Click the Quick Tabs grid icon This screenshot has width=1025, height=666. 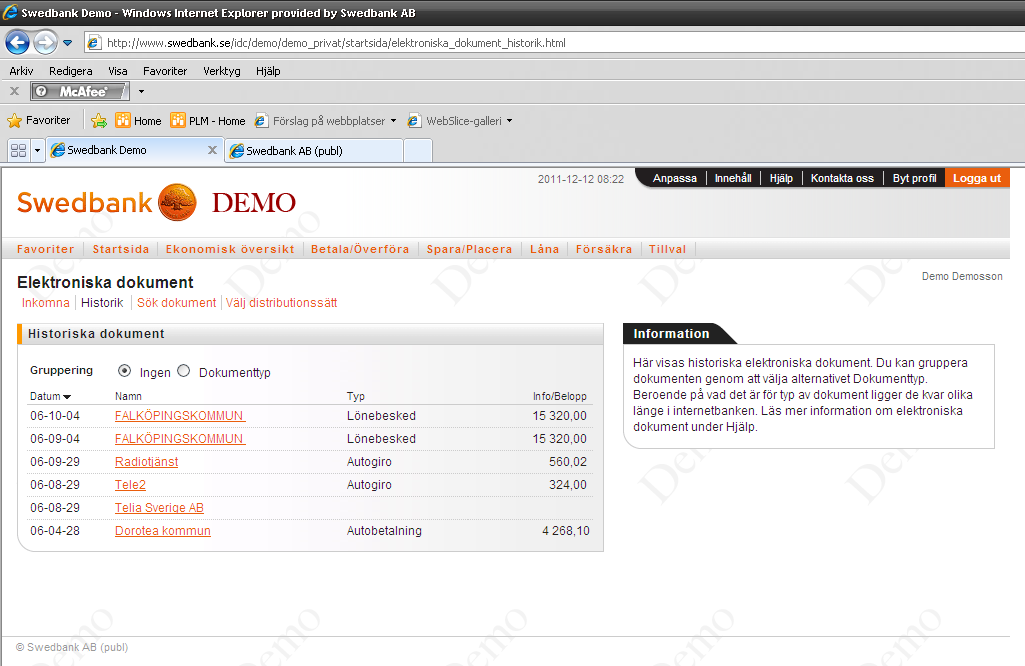[18, 150]
